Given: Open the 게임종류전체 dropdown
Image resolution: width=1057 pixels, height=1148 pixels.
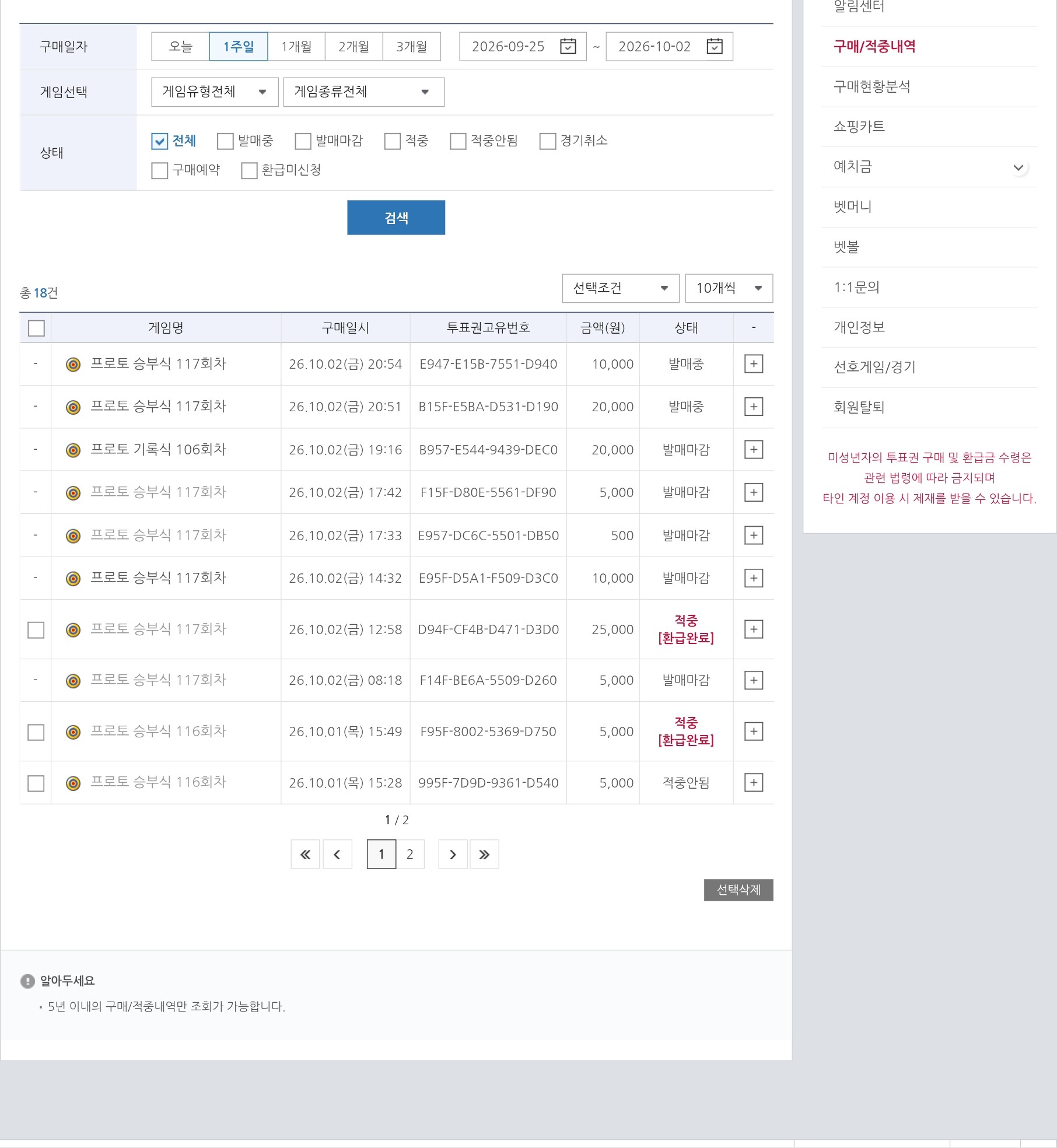Looking at the screenshot, I should coord(364,92).
